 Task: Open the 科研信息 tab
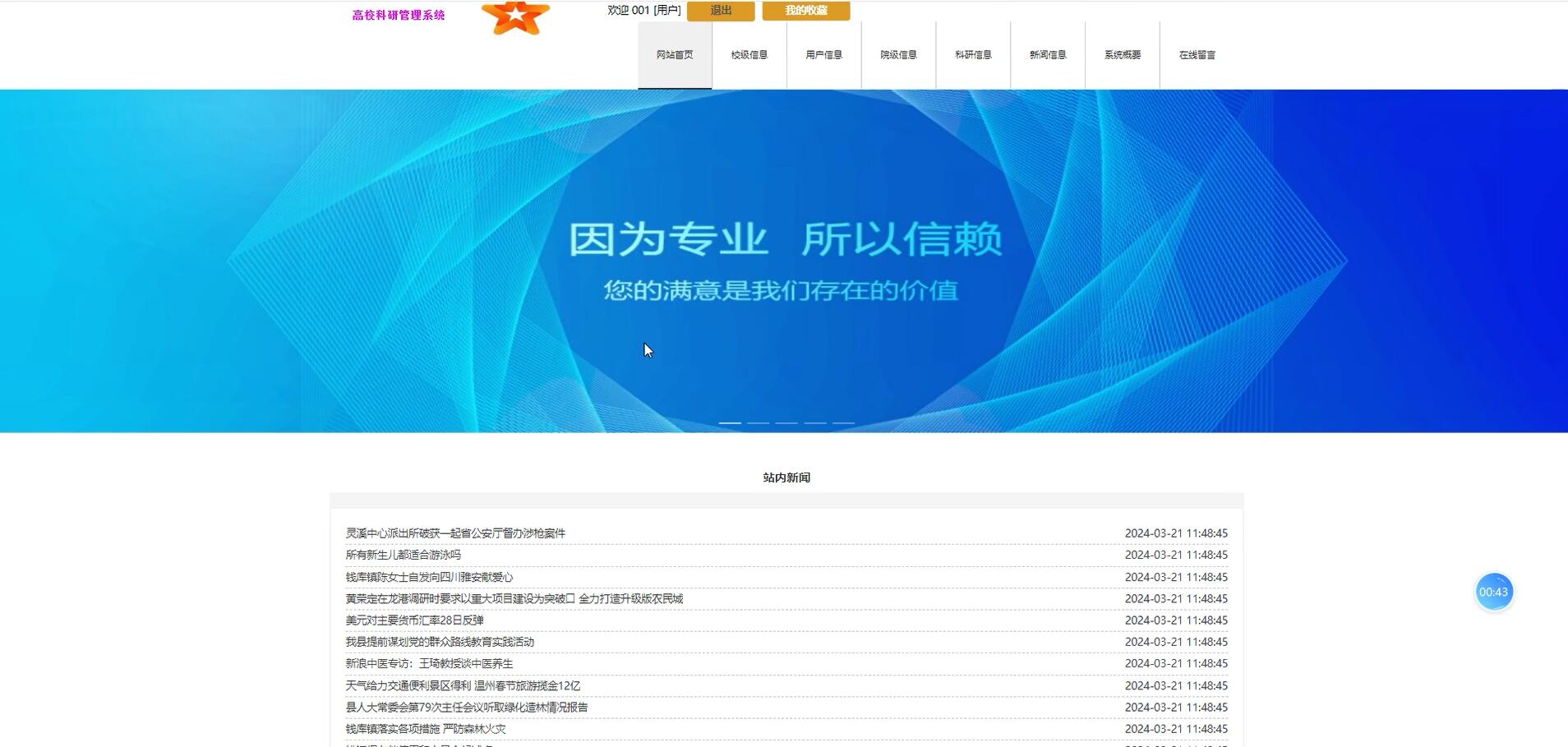pos(972,54)
